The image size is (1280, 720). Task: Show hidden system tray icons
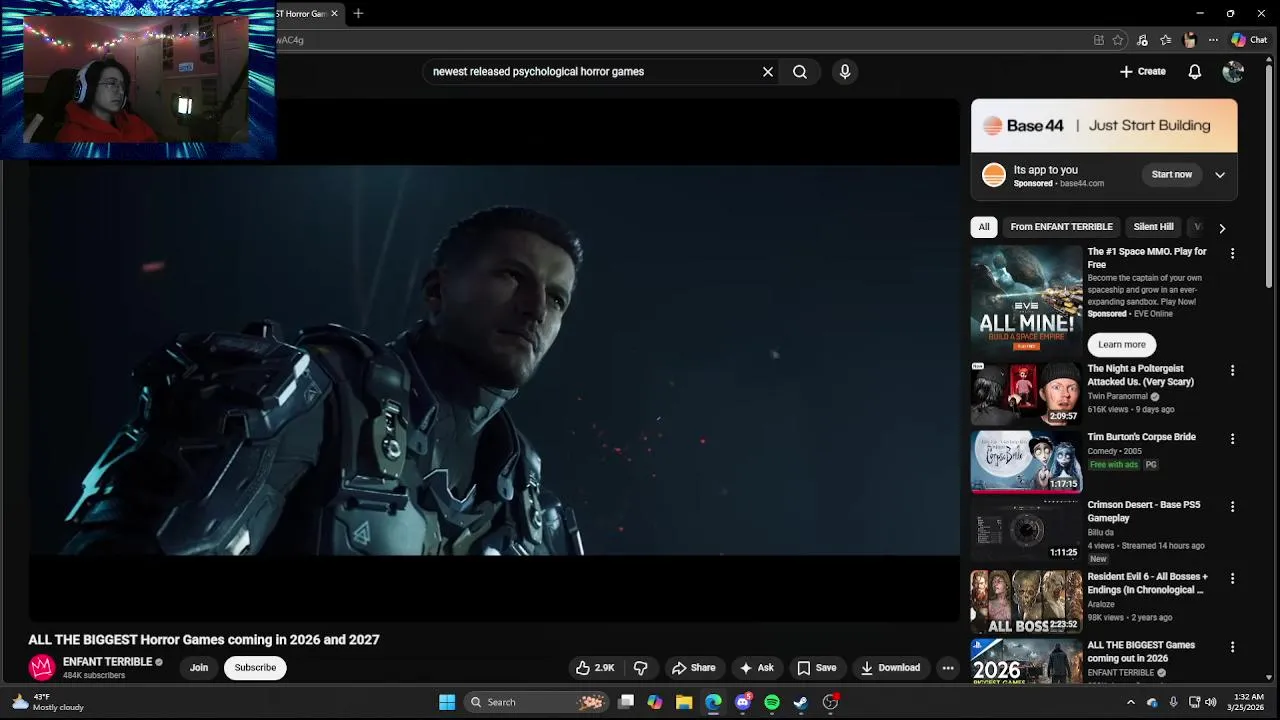[1132, 702]
